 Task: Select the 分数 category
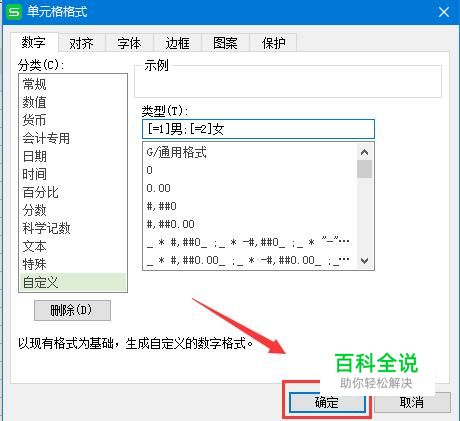(x=73, y=210)
